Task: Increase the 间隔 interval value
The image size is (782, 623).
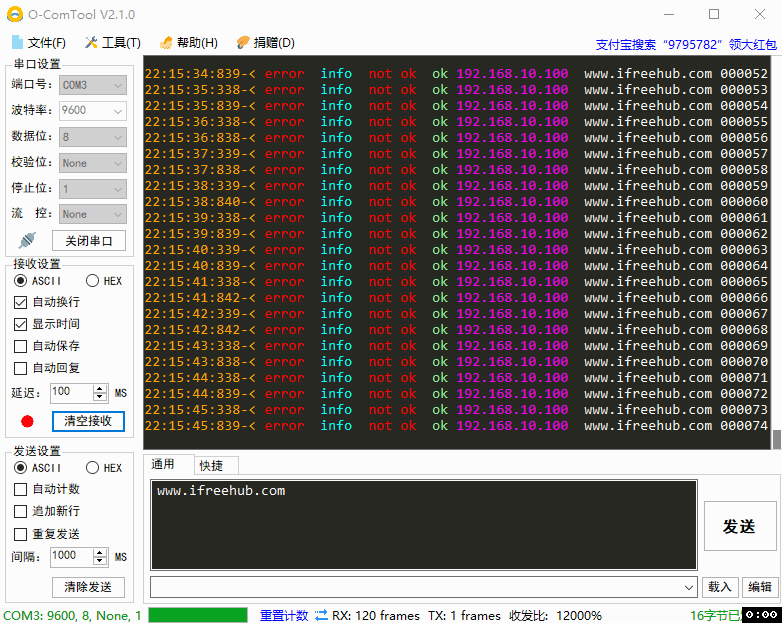Action: (100, 553)
